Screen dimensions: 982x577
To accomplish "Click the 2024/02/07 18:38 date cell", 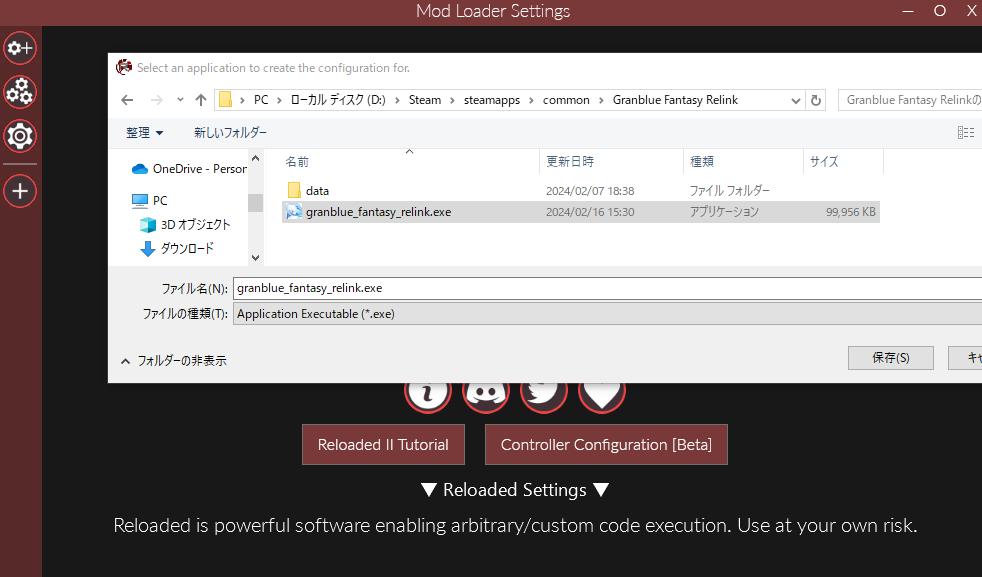I will tap(590, 190).
